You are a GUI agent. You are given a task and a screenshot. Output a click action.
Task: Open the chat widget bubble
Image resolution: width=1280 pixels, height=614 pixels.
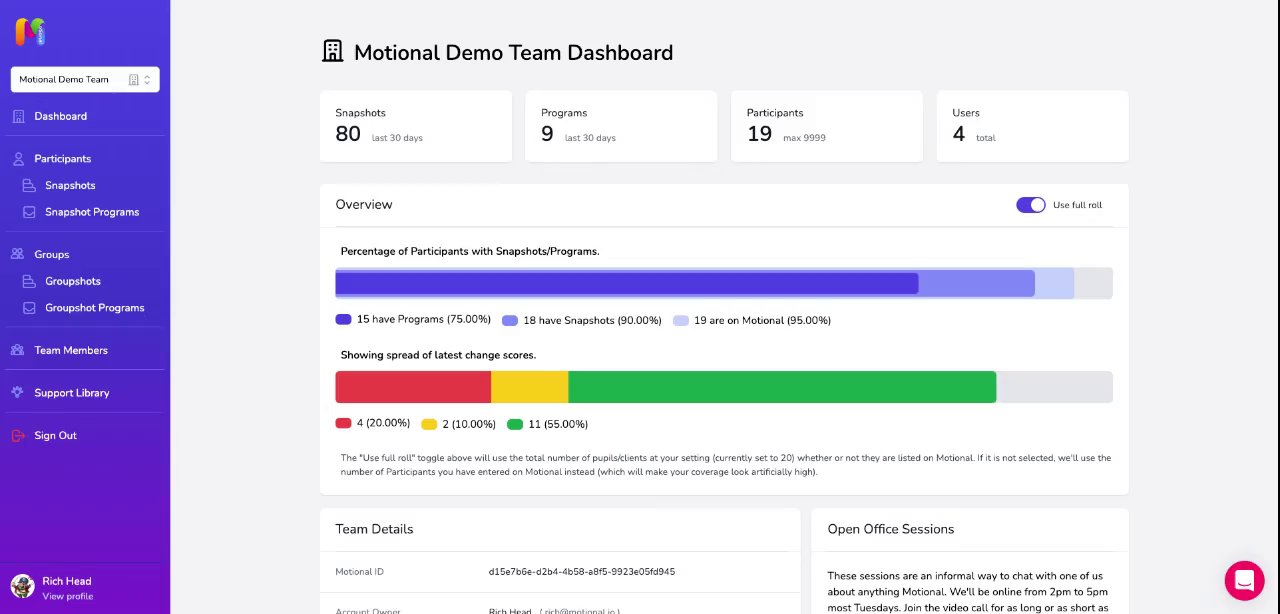[x=1244, y=580]
